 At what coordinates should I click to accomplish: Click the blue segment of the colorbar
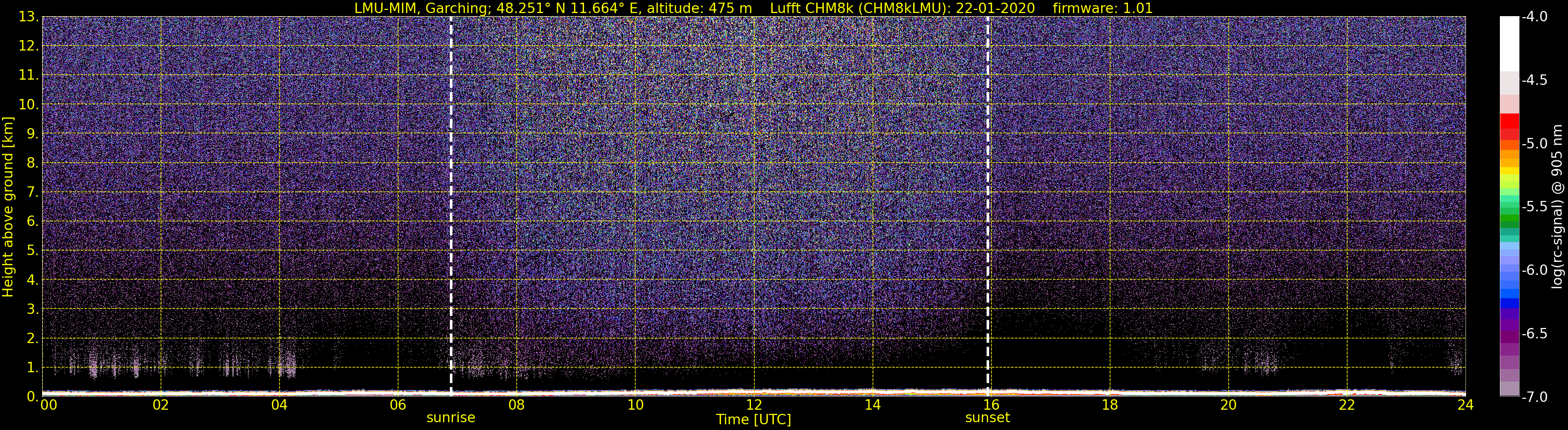(1510, 302)
